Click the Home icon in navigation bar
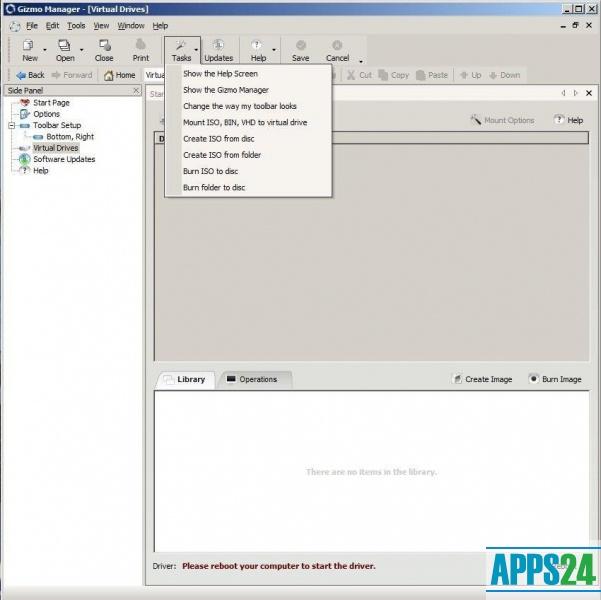Screen dimensions: 601x600 pyautogui.click(x=109, y=76)
